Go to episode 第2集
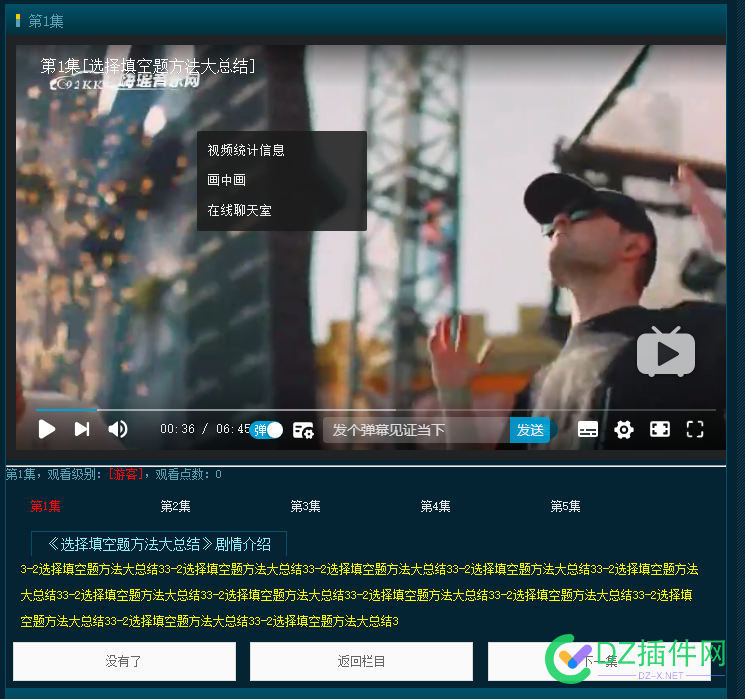This screenshot has height=699, width=745. tap(175, 506)
